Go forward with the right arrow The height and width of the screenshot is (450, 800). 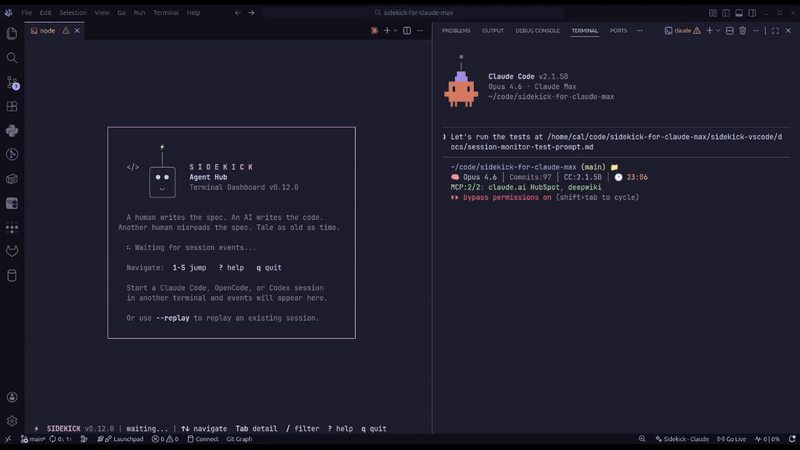tap(251, 13)
